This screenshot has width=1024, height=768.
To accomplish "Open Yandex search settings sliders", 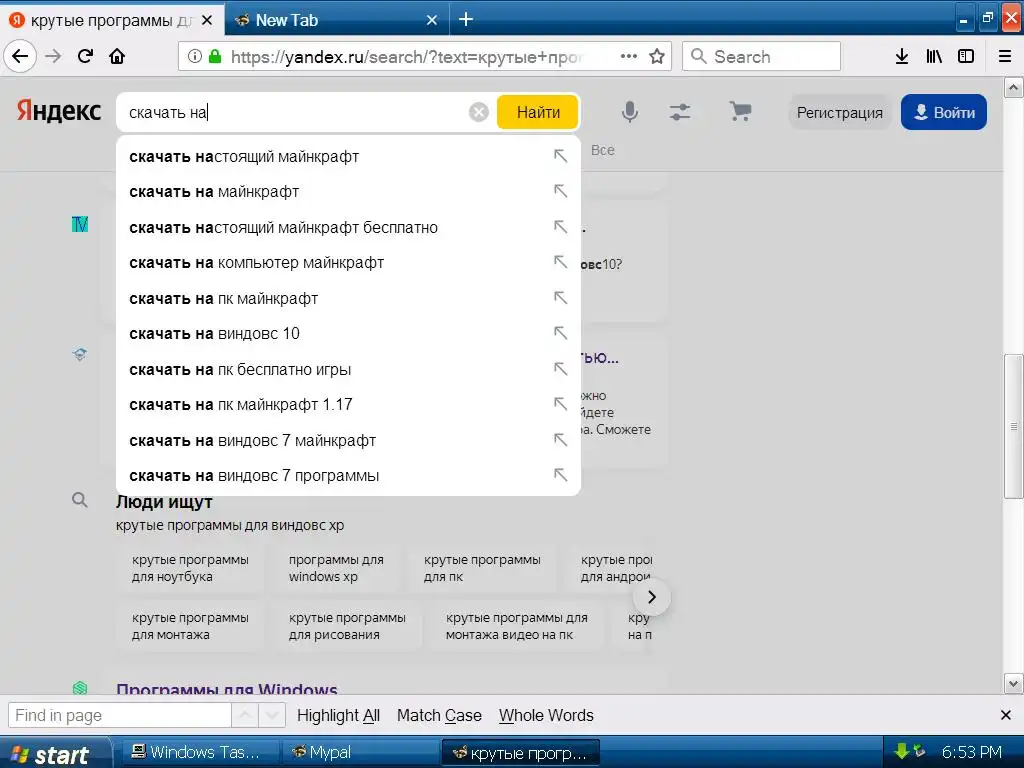I will (680, 112).
